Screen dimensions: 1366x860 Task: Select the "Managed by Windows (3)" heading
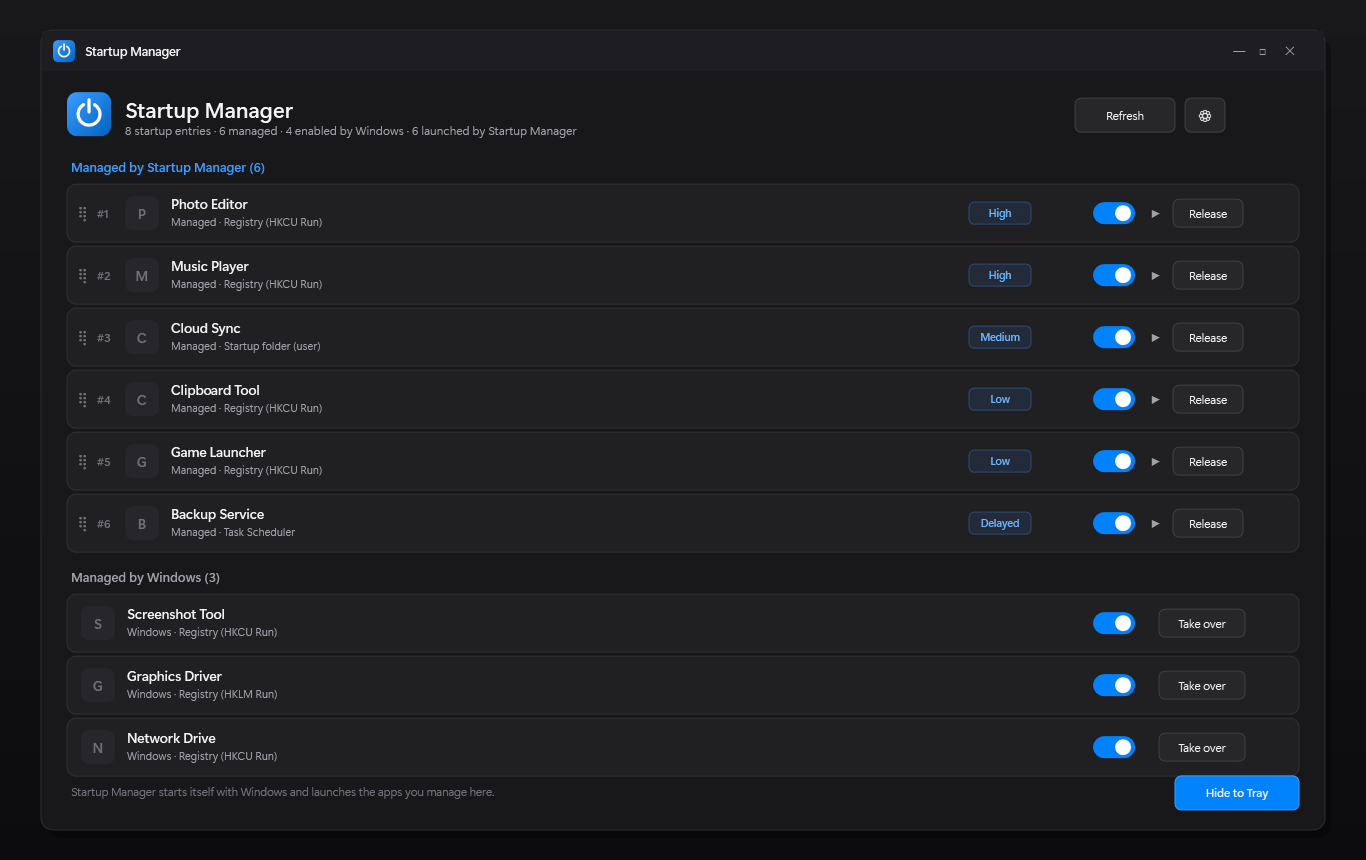pyautogui.click(x=146, y=578)
